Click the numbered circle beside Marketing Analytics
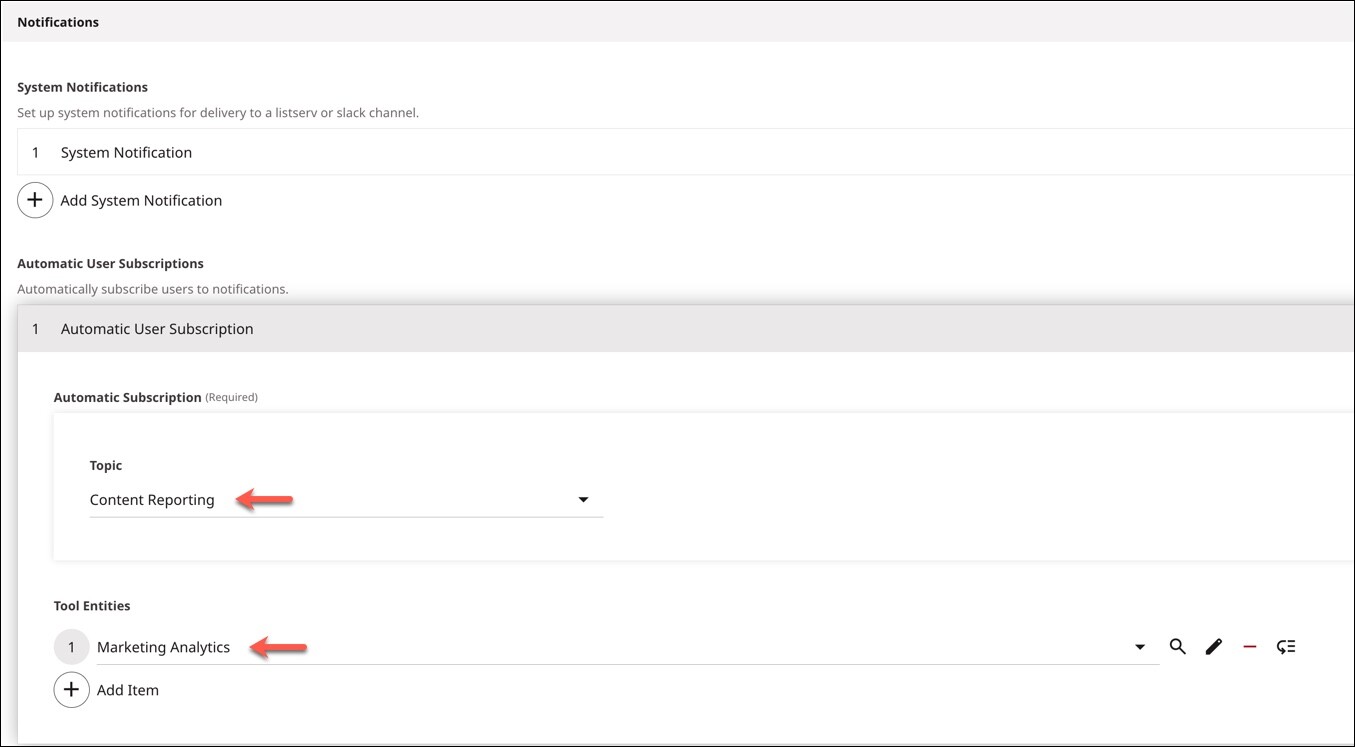 (x=70, y=646)
